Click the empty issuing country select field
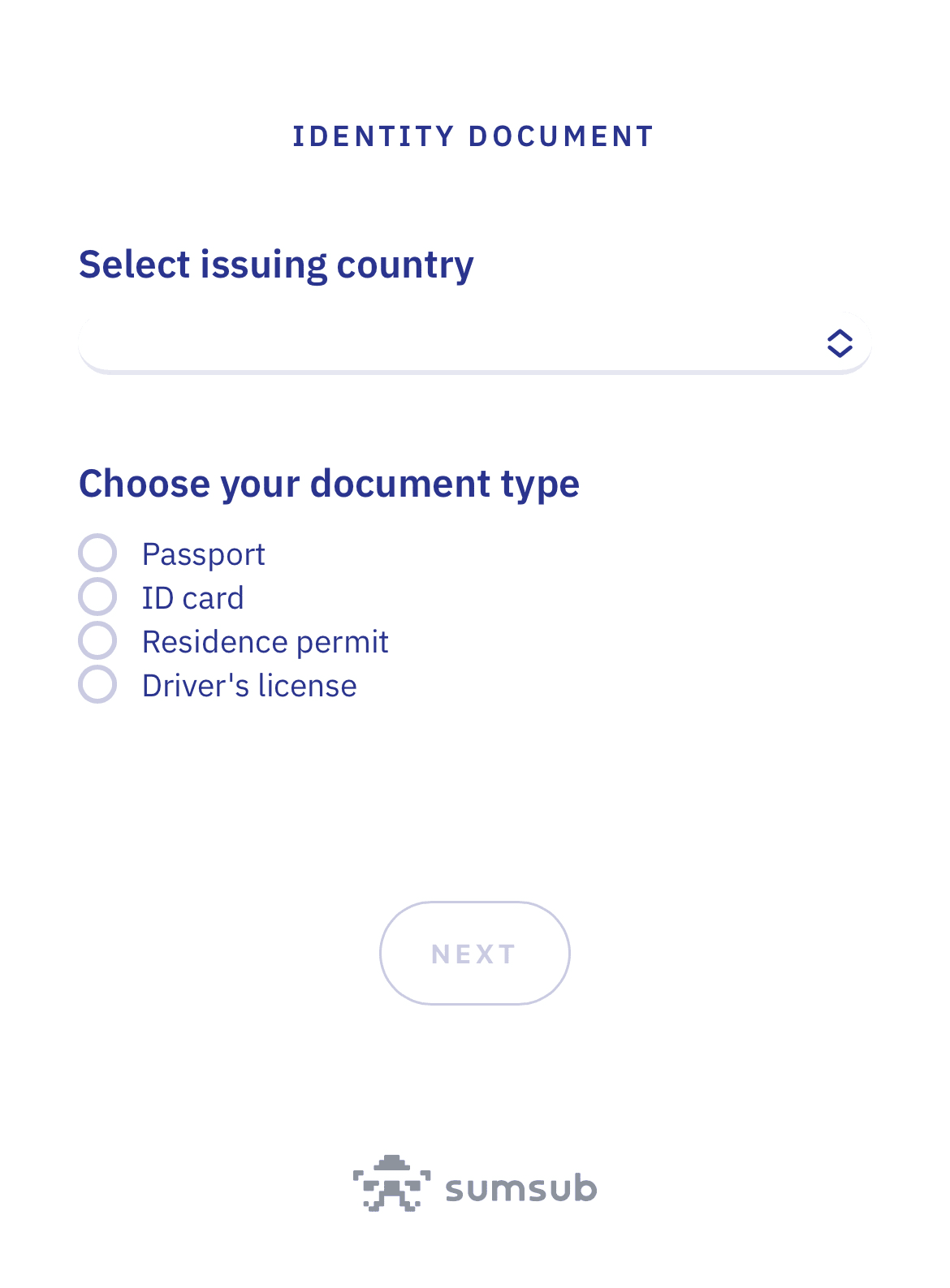950x1288 pixels. [406, 343]
